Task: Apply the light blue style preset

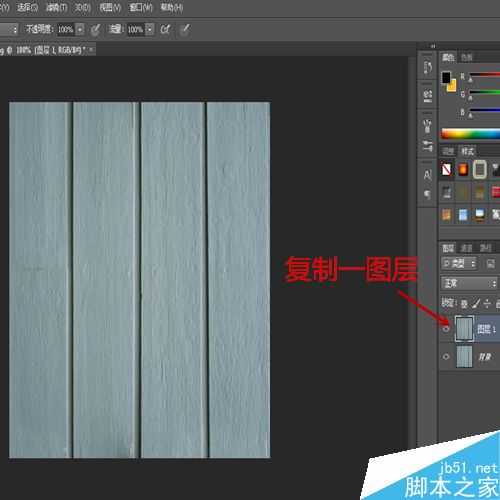Action: pos(463,215)
